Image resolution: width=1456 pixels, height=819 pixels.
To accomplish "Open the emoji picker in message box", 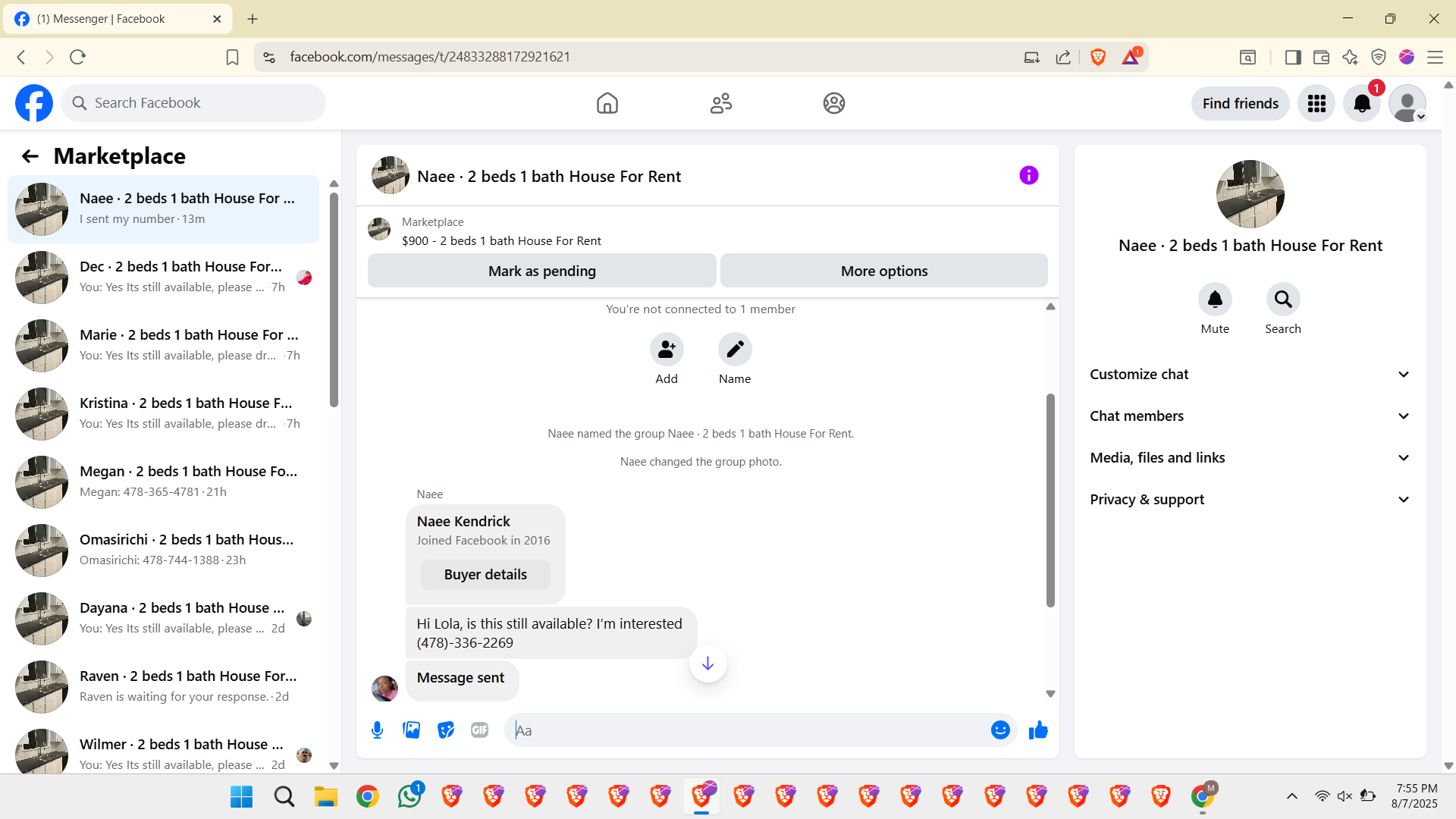I will [1000, 730].
